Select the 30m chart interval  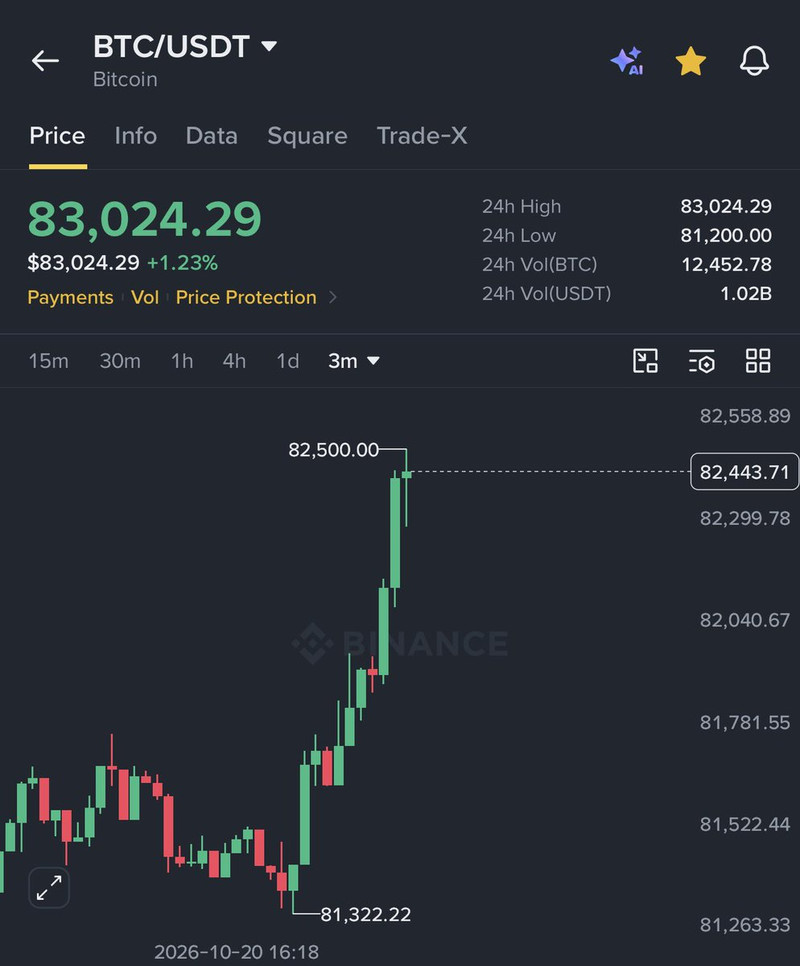tap(120, 360)
